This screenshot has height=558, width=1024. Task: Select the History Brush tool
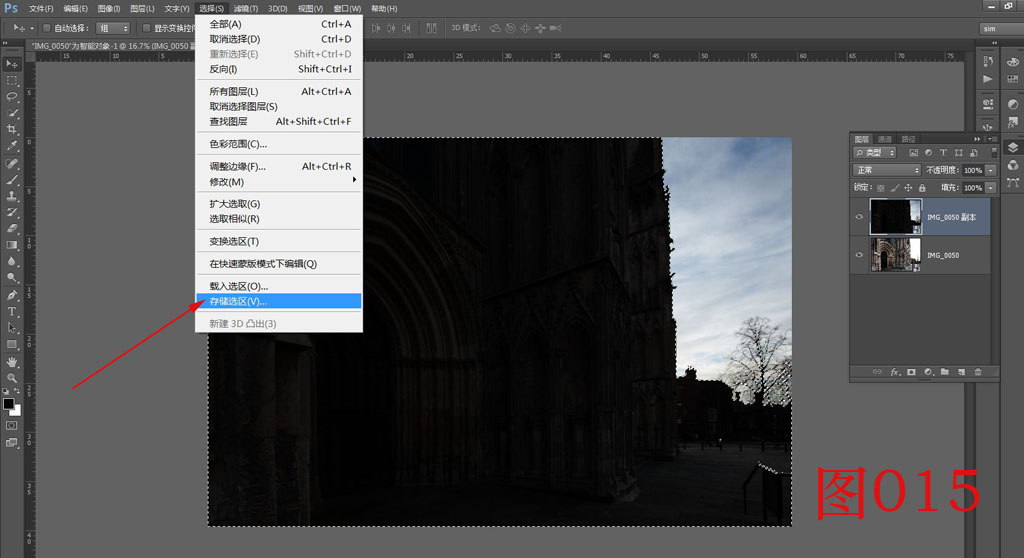coord(12,212)
